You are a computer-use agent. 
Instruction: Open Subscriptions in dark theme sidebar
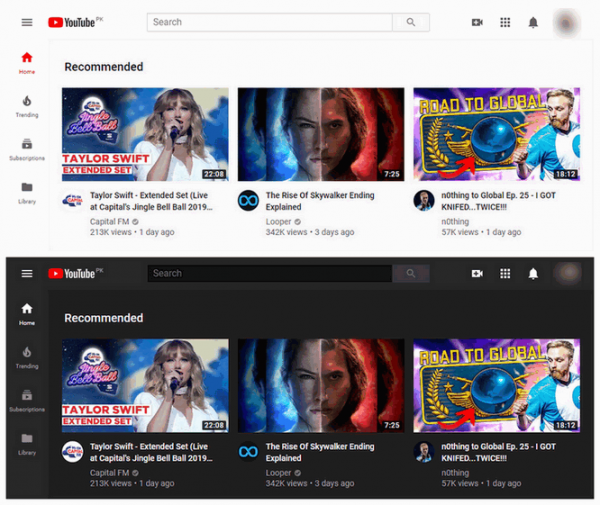pyautogui.click(x=27, y=401)
